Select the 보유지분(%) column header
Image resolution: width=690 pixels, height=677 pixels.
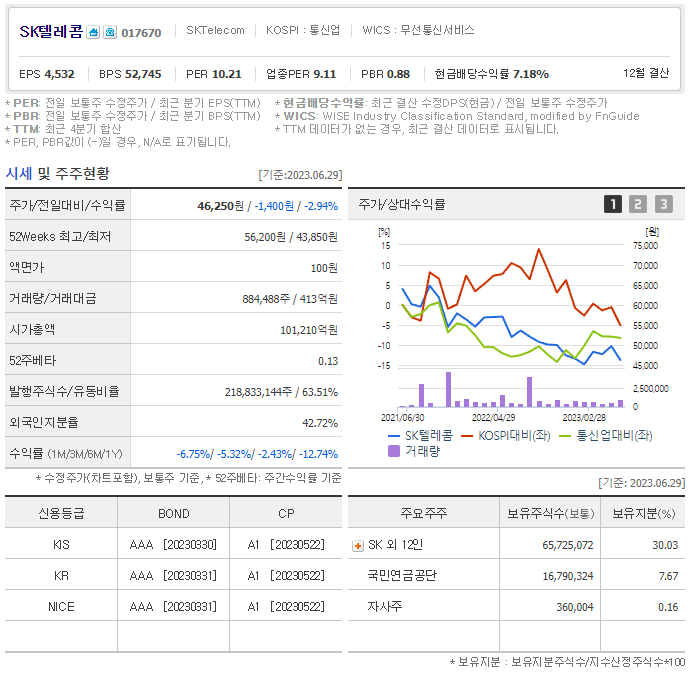(644, 513)
